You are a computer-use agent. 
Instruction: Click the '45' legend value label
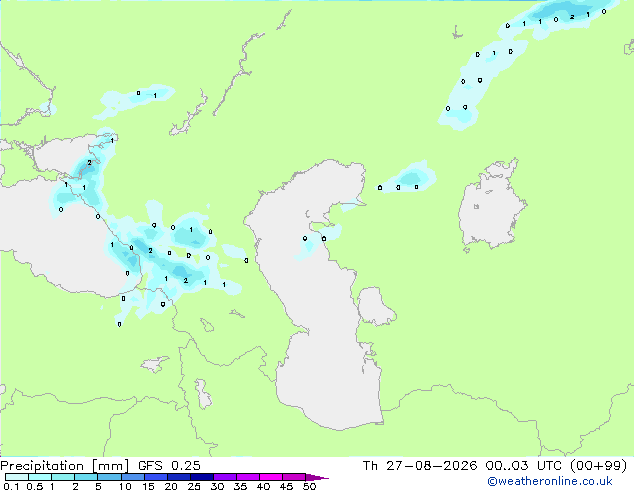point(286,486)
